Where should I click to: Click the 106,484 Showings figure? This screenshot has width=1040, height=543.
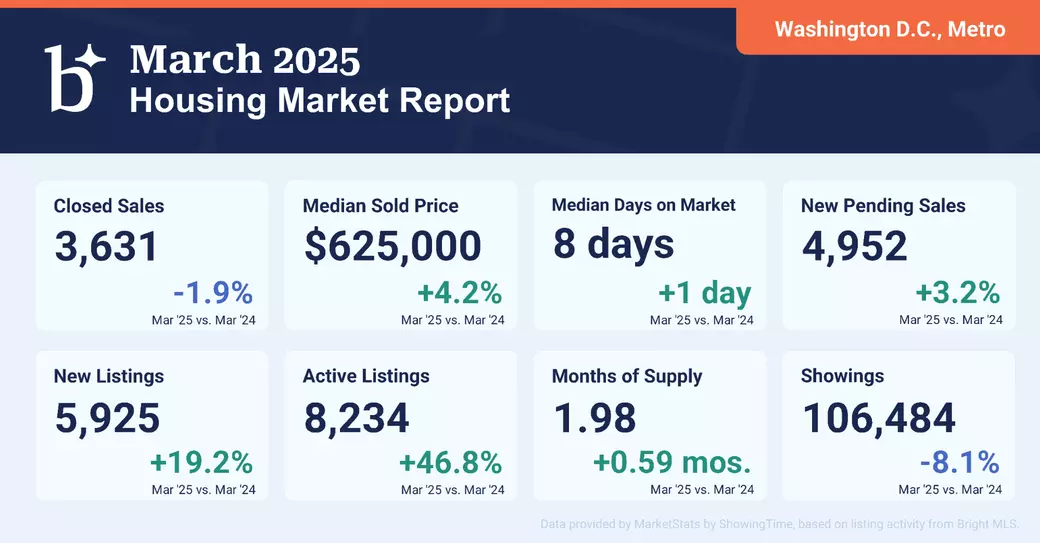pyautogui.click(x=879, y=418)
